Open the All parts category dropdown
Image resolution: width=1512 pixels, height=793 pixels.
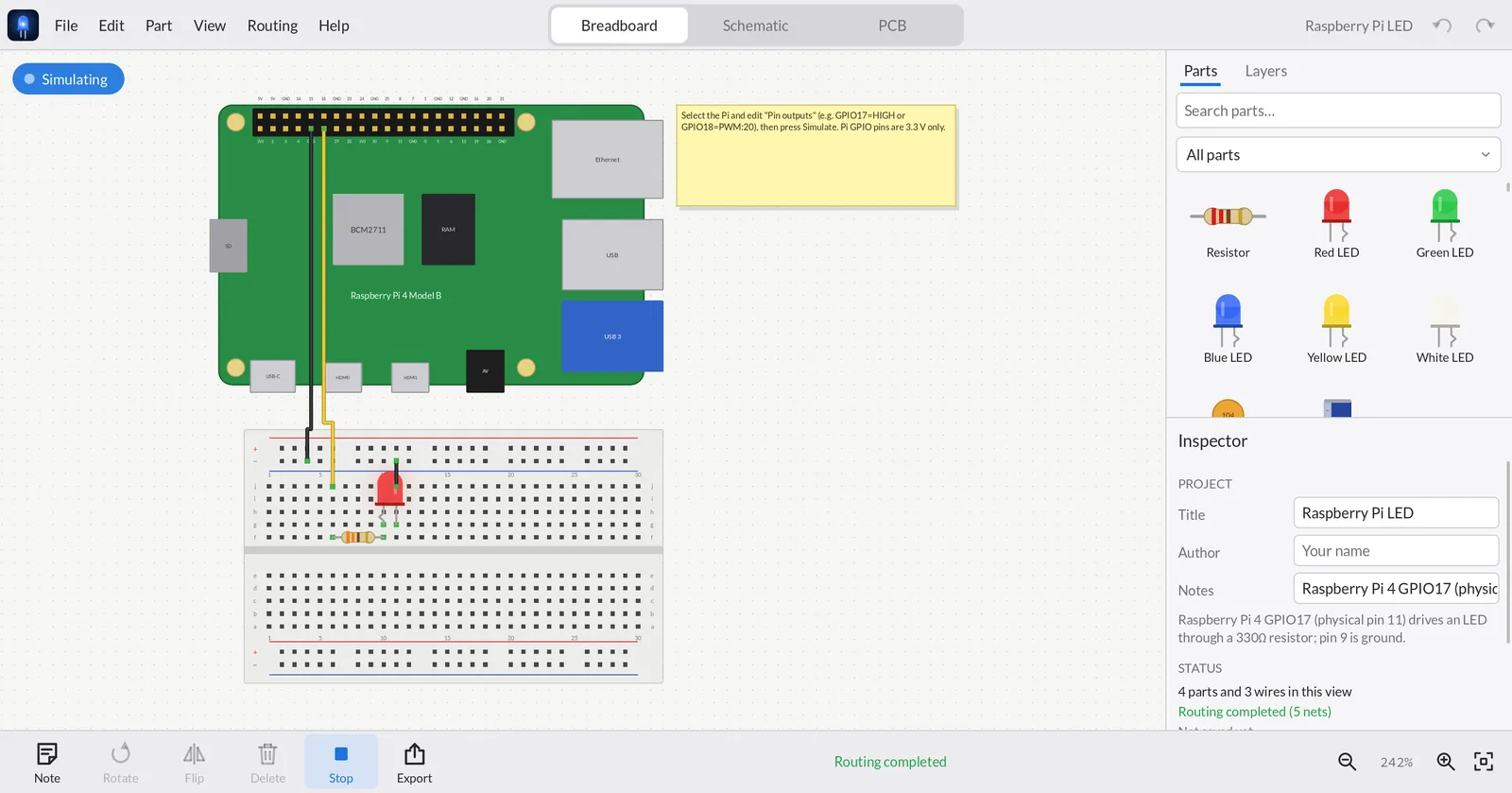(1338, 155)
